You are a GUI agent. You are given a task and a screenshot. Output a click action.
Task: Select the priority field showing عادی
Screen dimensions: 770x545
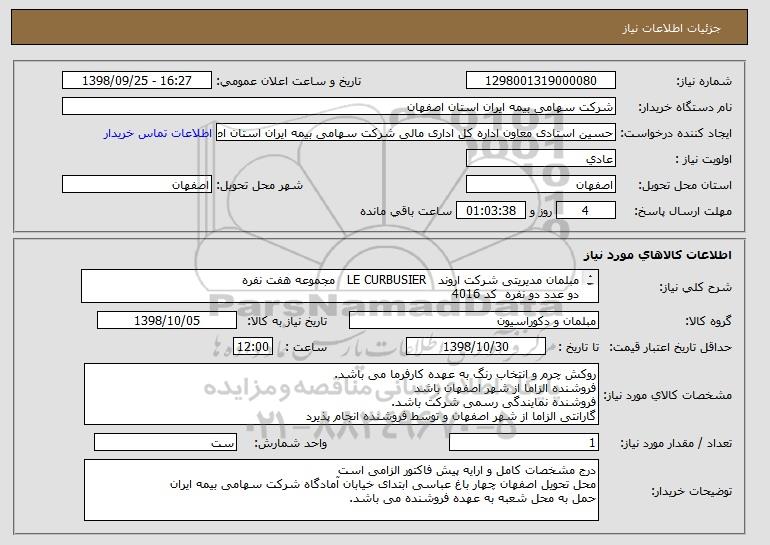click(541, 159)
